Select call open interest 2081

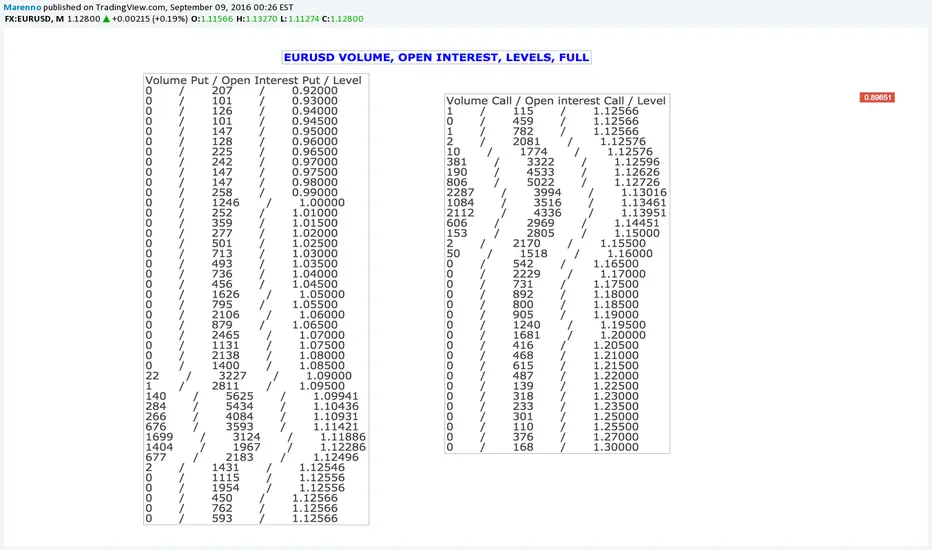pos(527,141)
